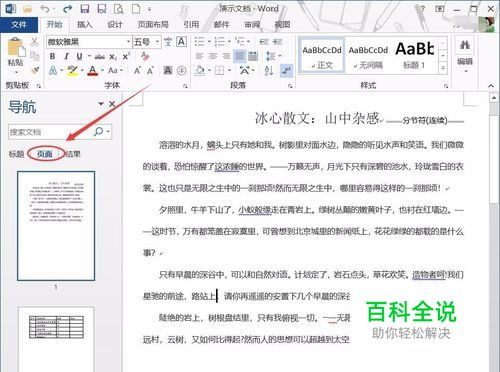Expand the borders dropdown arrow

point(229,71)
